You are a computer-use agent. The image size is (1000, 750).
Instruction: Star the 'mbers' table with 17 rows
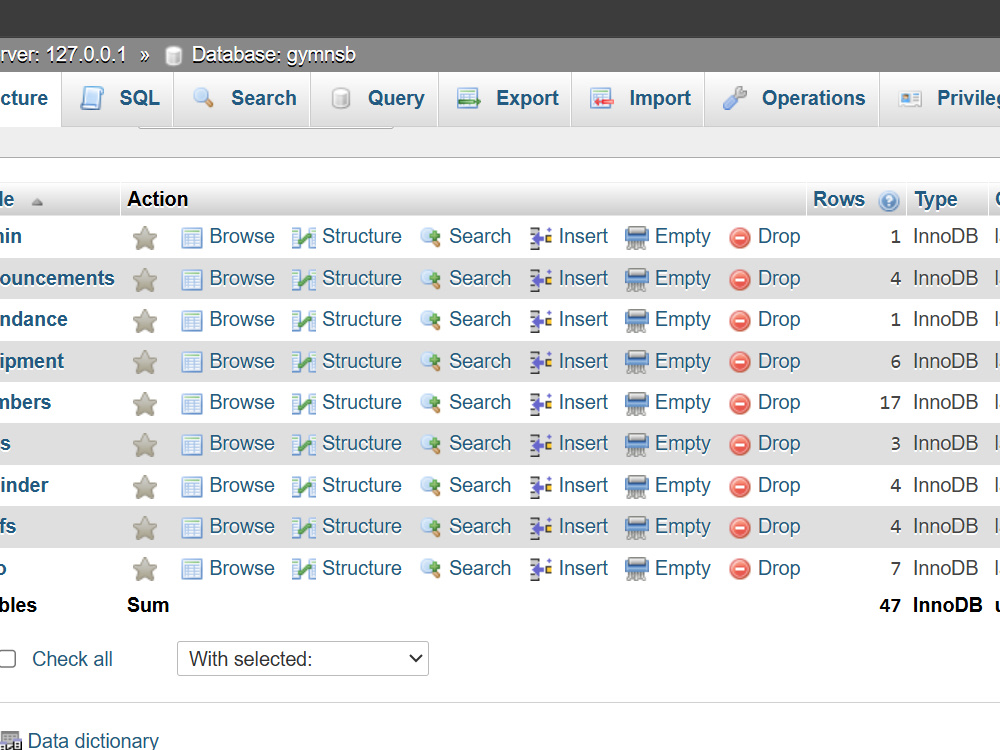tap(145, 404)
